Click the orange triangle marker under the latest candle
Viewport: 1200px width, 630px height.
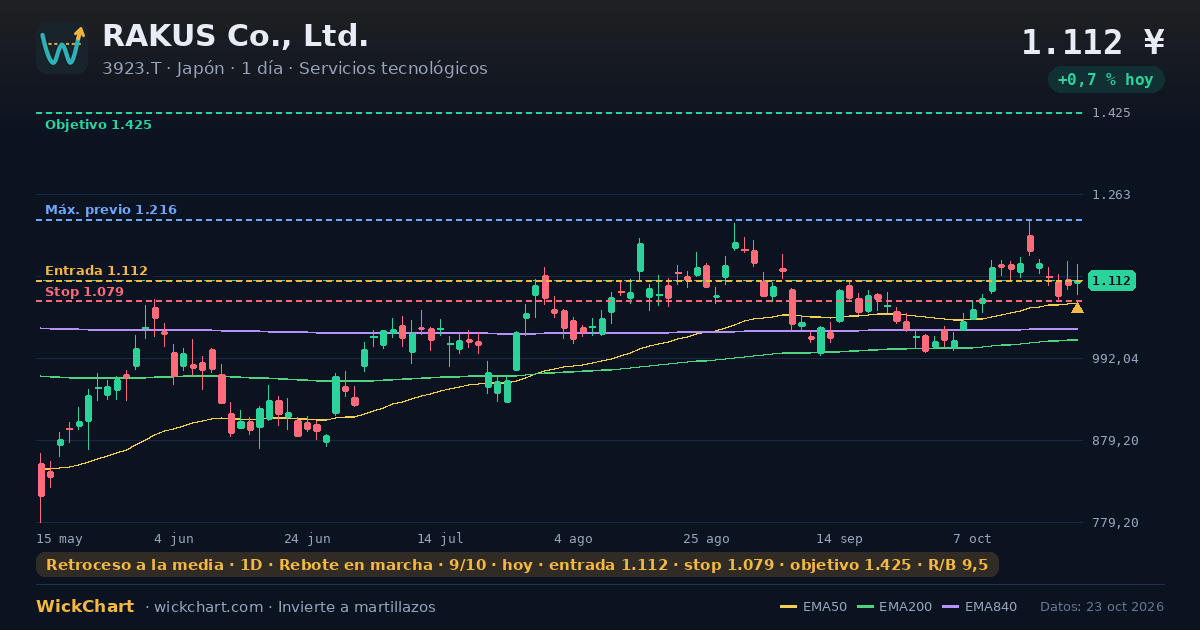(1077, 308)
